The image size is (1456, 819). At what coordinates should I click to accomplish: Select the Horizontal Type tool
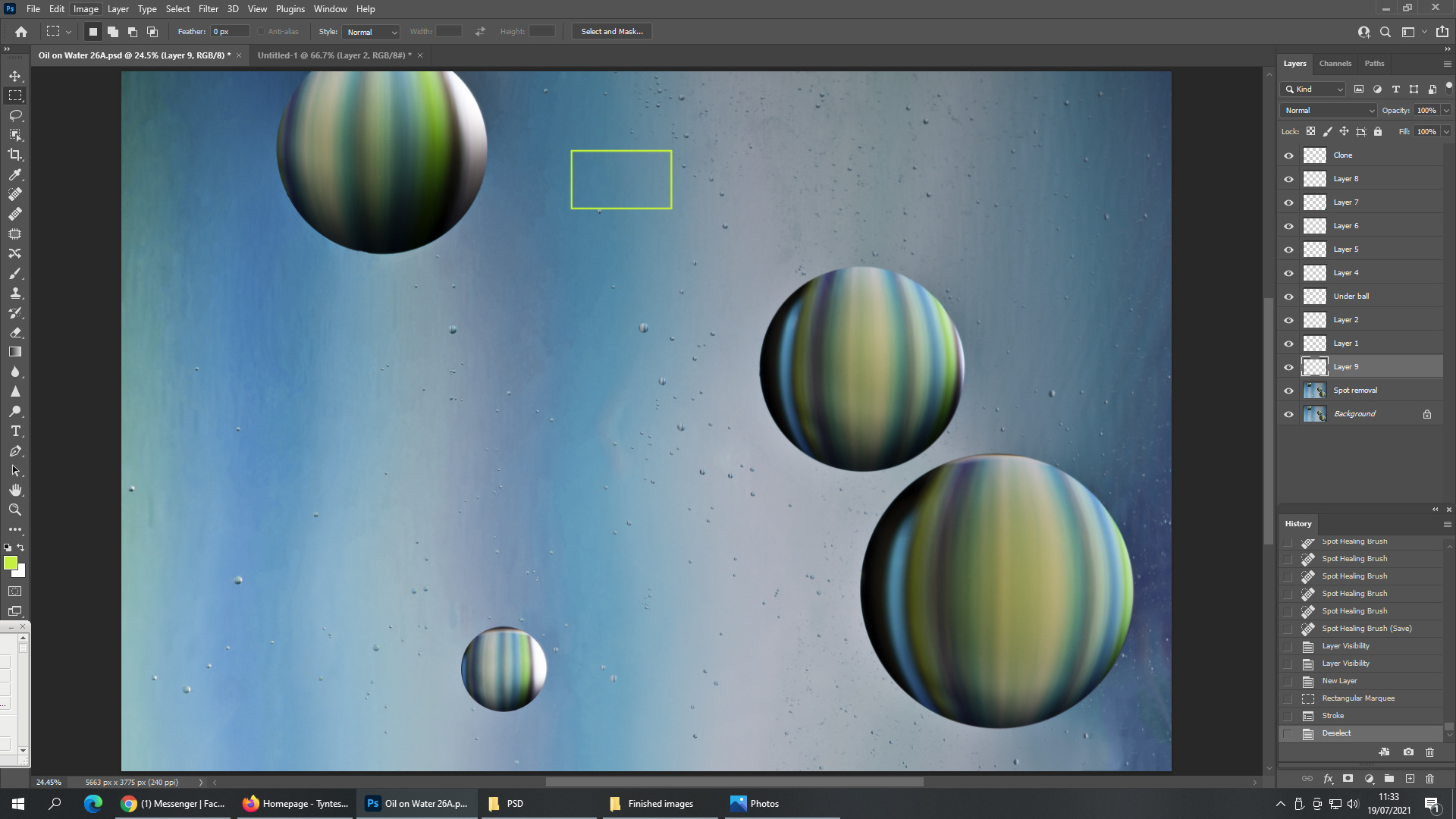pyautogui.click(x=15, y=431)
